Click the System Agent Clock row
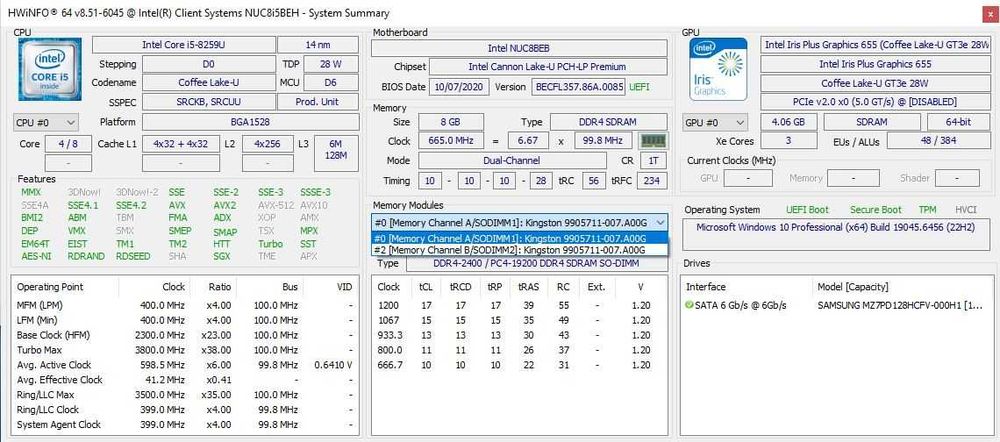The height and width of the screenshot is (442, 1000). coord(185,425)
